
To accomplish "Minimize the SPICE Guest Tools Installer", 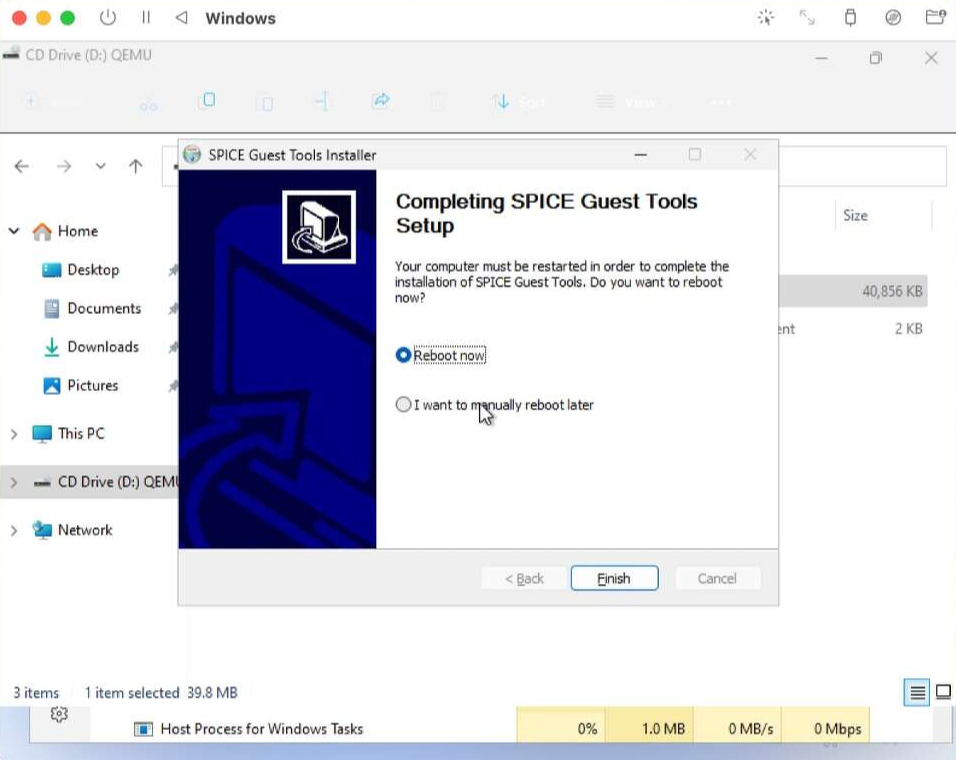I will click(640, 155).
